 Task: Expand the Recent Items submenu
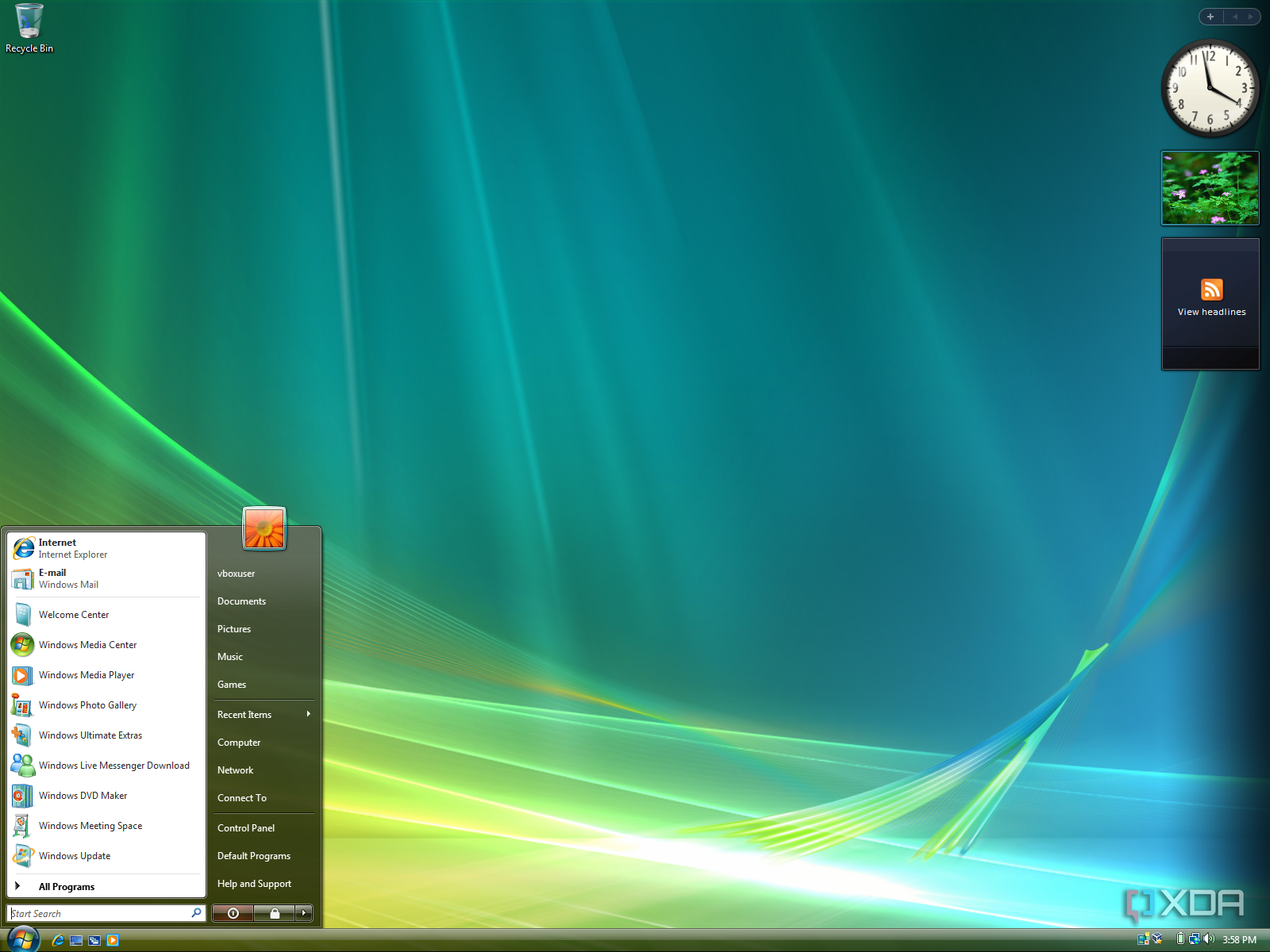(264, 715)
